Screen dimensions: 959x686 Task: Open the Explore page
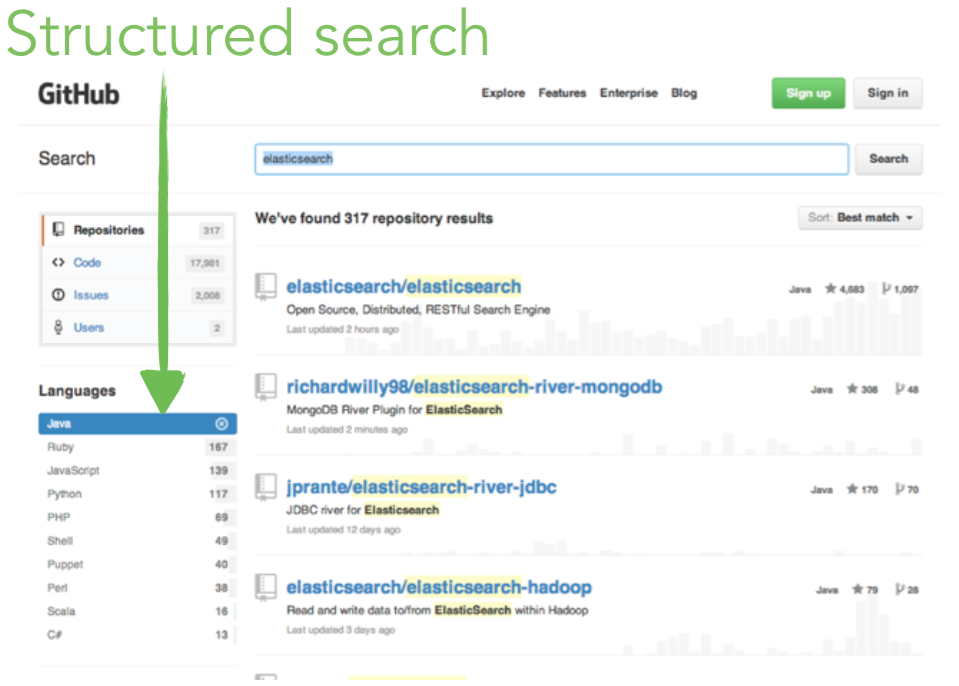(503, 93)
